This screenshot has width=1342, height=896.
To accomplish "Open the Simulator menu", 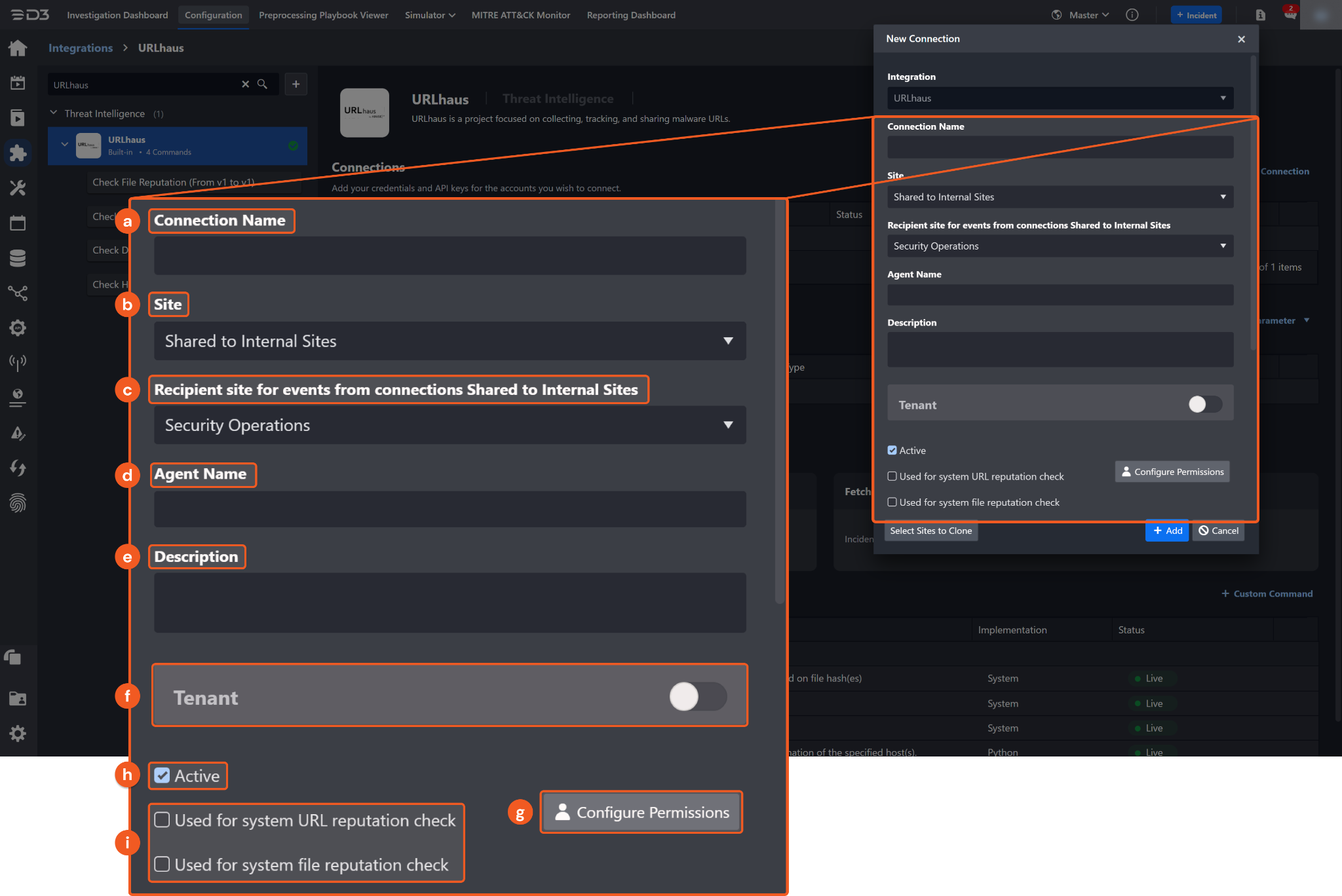I will (430, 15).
